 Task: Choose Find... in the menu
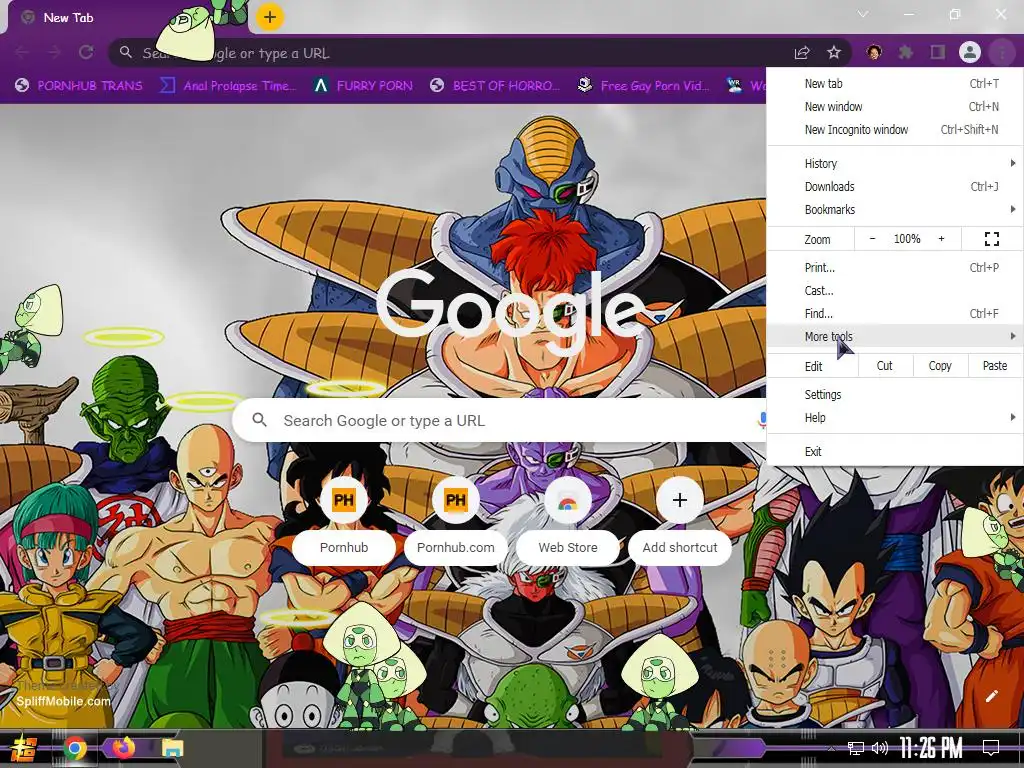point(895,313)
